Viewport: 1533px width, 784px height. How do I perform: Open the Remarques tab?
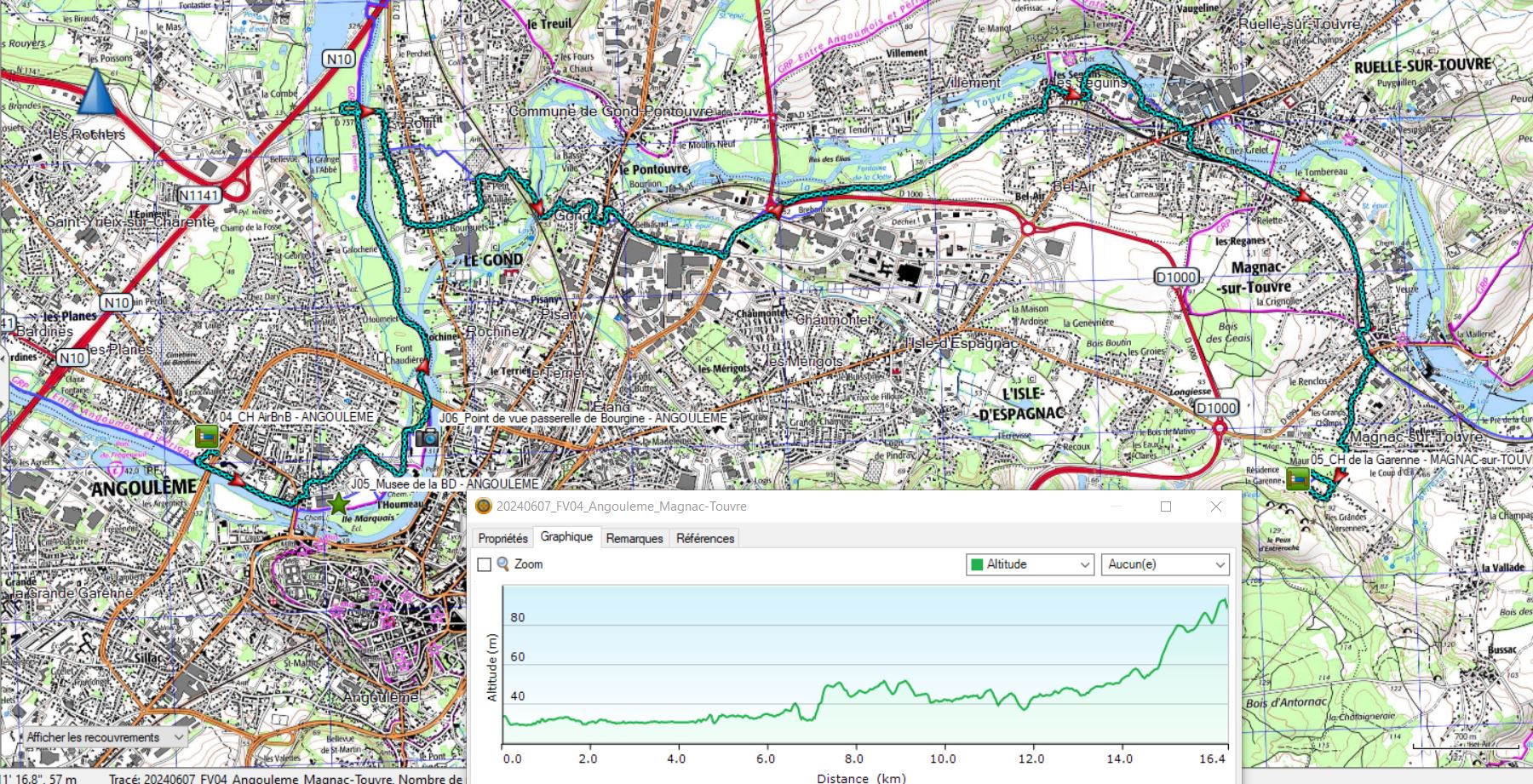634,538
